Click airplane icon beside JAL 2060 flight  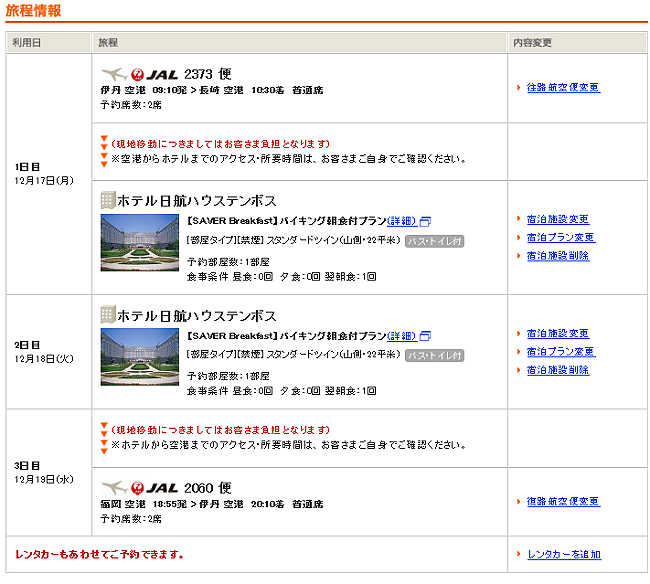click(114, 488)
